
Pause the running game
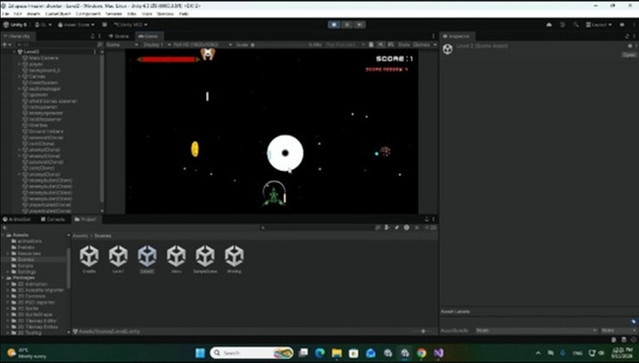347,24
